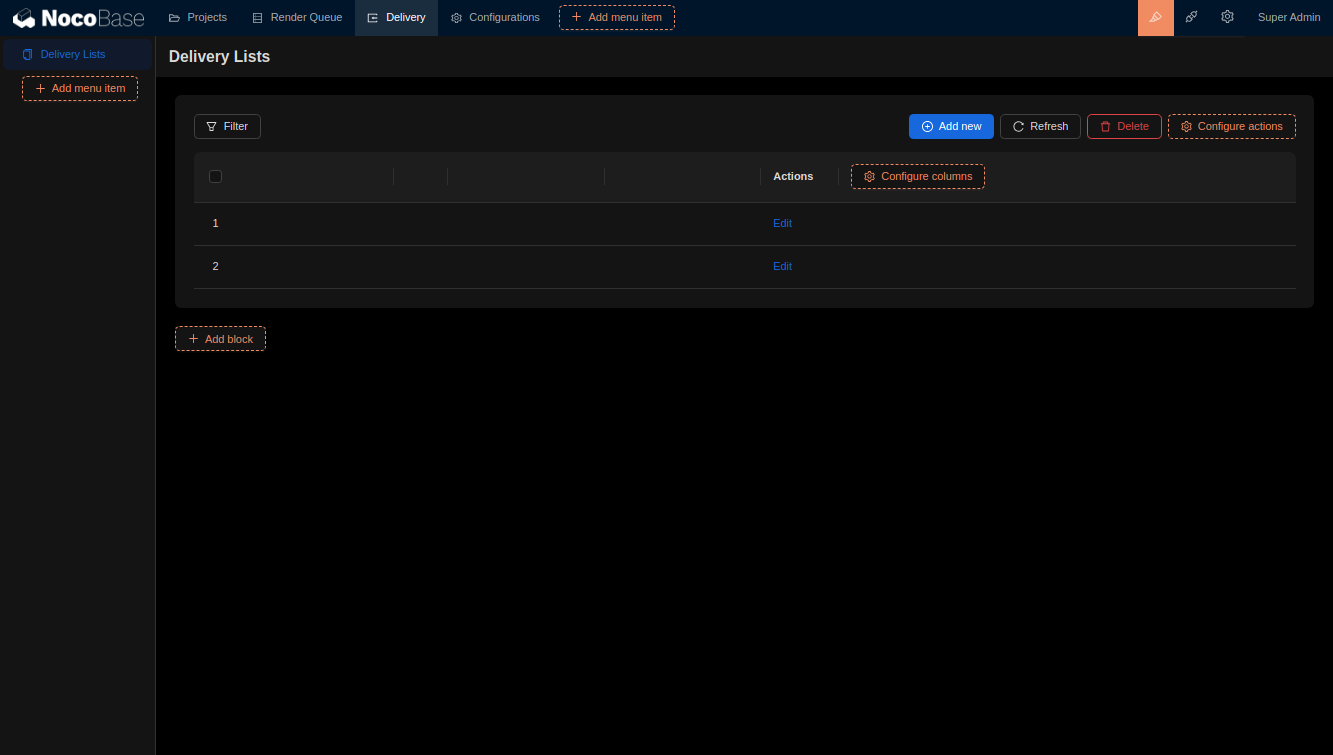Click the Delivery Lists sidebar icon
1333x755 pixels.
[x=26, y=54]
